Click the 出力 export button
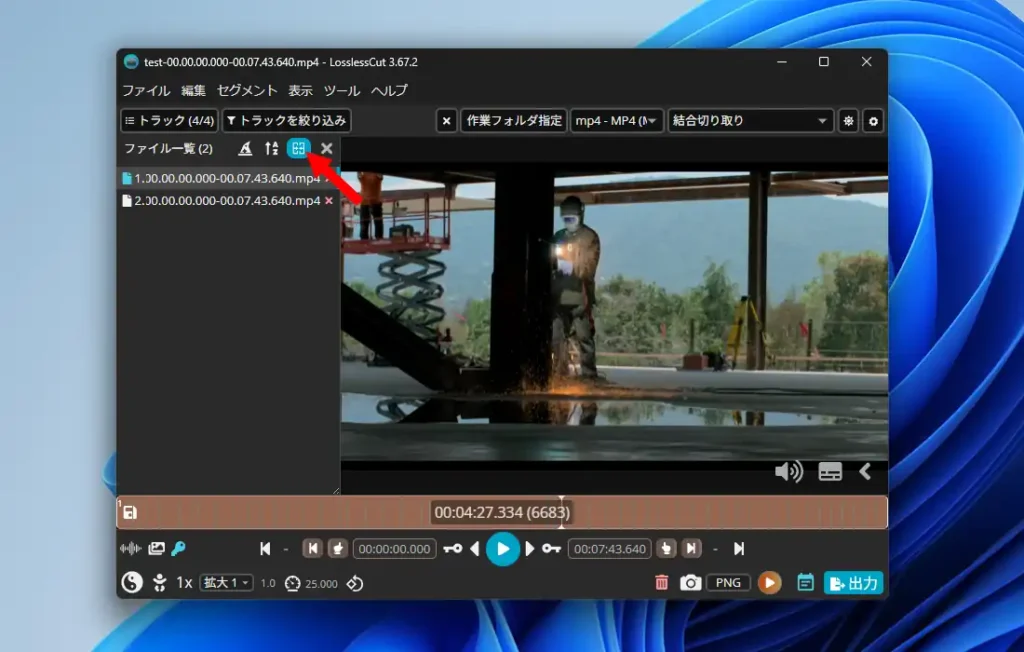Image resolution: width=1024 pixels, height=652 pixels. click(x=853, y=583)
